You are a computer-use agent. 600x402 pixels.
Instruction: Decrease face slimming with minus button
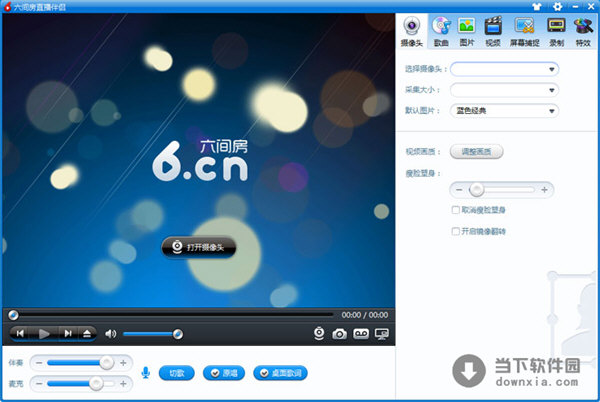(x=459, y=190)
